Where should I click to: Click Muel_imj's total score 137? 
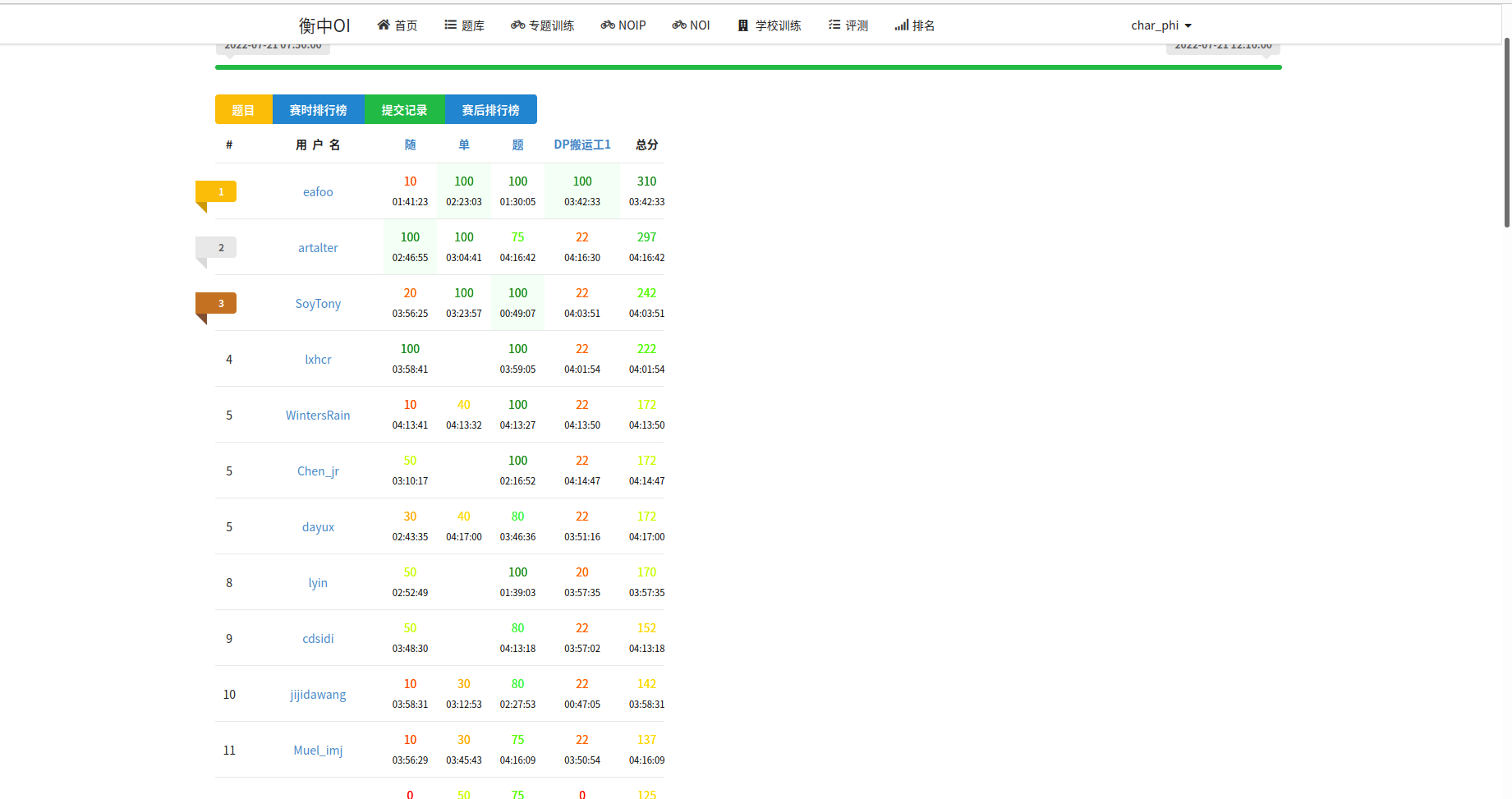(x=647, y=739)
